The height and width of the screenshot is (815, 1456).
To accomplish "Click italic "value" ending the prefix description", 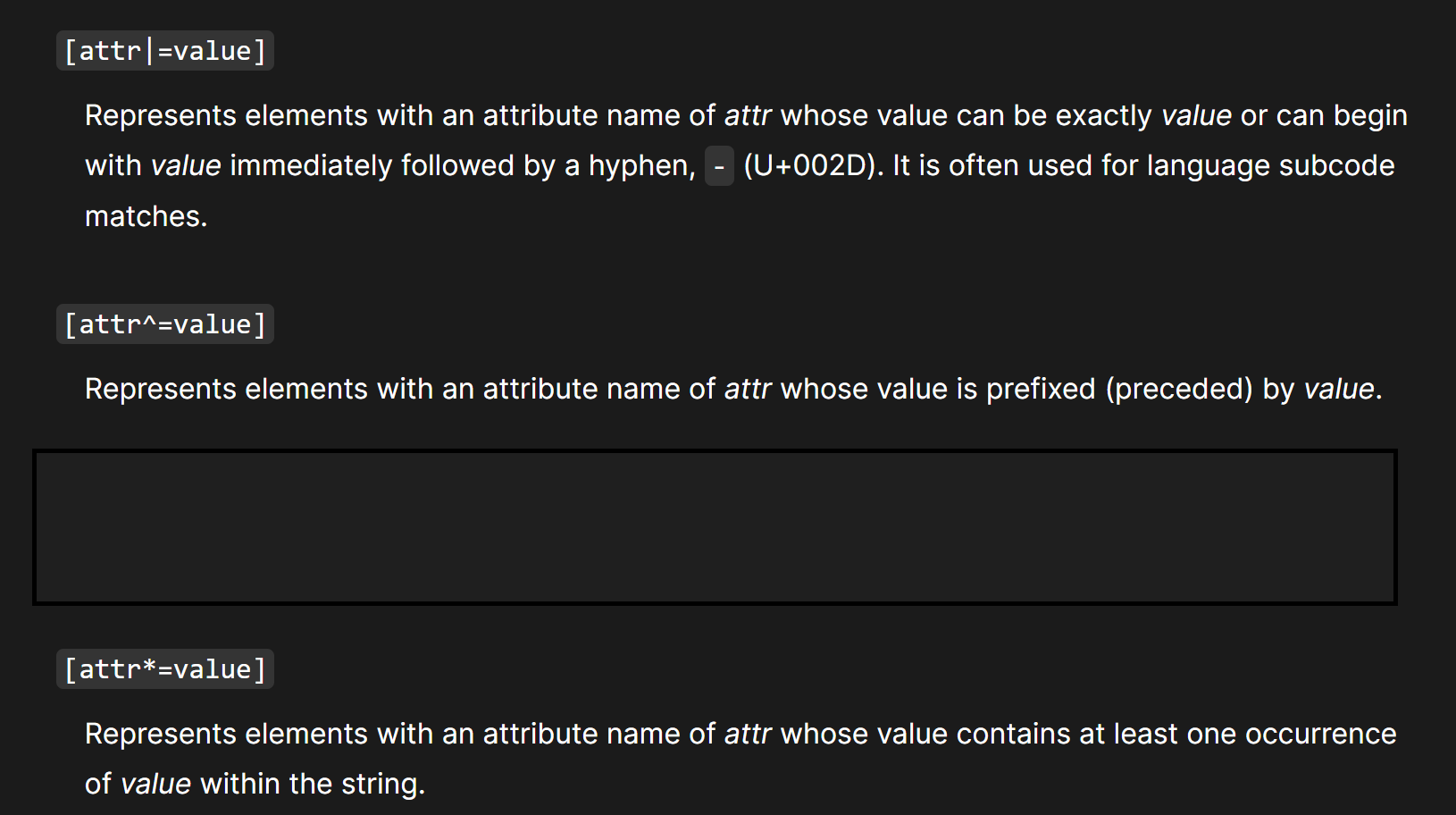I will [1339, 389].
